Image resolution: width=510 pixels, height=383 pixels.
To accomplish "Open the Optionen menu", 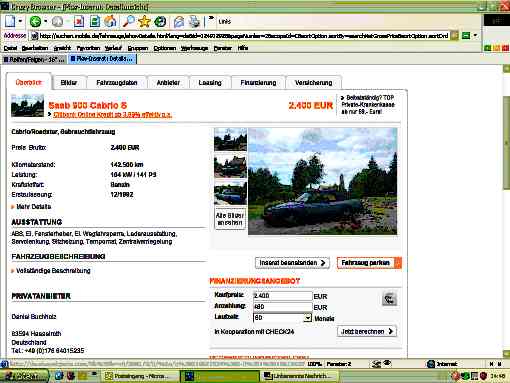I will pyautogui.click(x=165, y=48).
